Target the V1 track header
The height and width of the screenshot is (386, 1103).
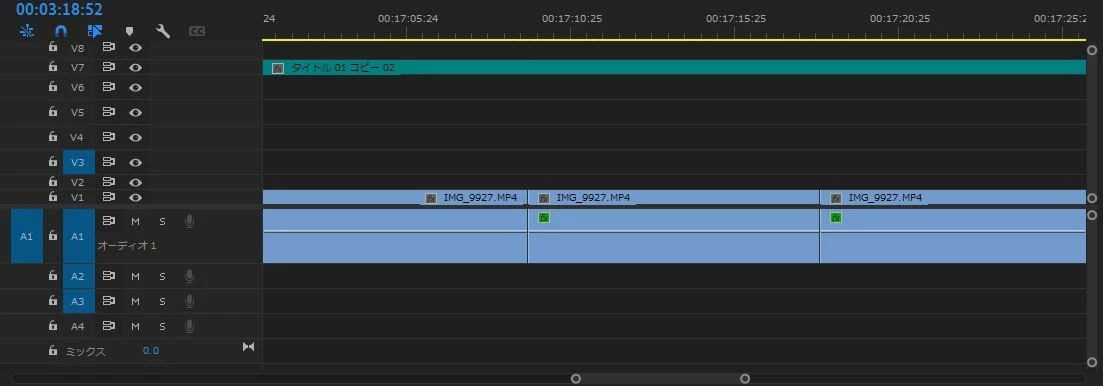[78, 198]
